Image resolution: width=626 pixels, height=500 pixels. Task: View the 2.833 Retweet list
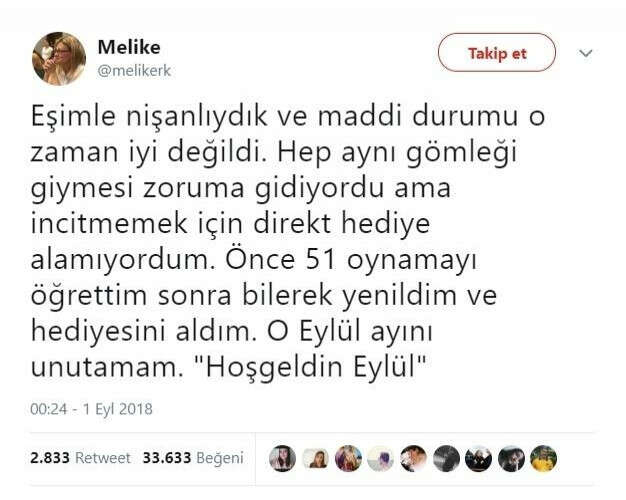(80, 457)
